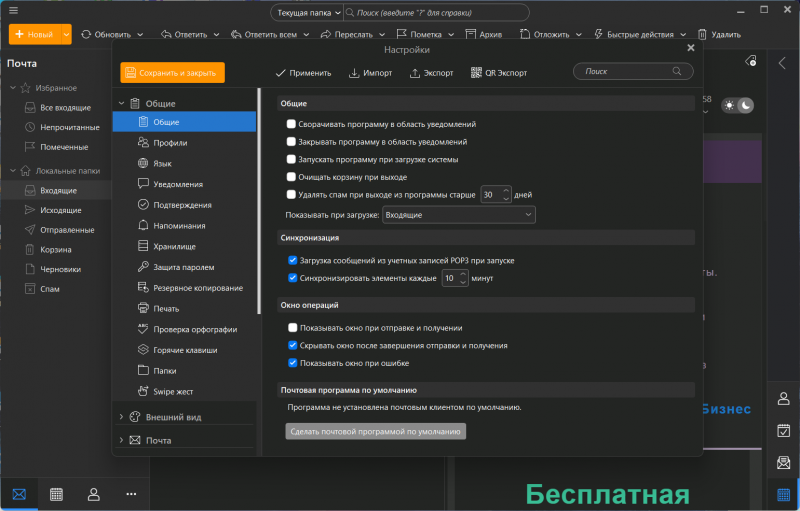Click Сохранить и закрыть button
Image resolution: width=800 pixels, height=511 pixels.
click(172, 73)
